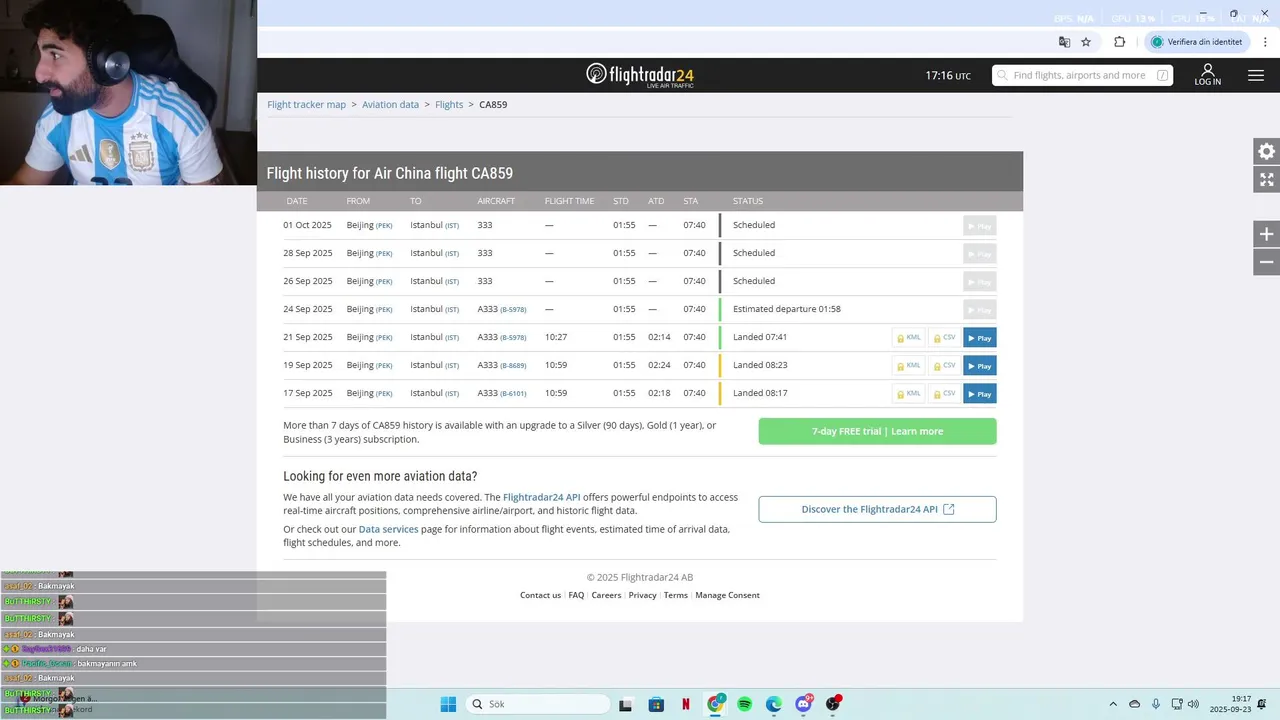Open Chrome's three-dot menu
Image resolution: width=1280 pixels, height=720 pixels.
1265,42
